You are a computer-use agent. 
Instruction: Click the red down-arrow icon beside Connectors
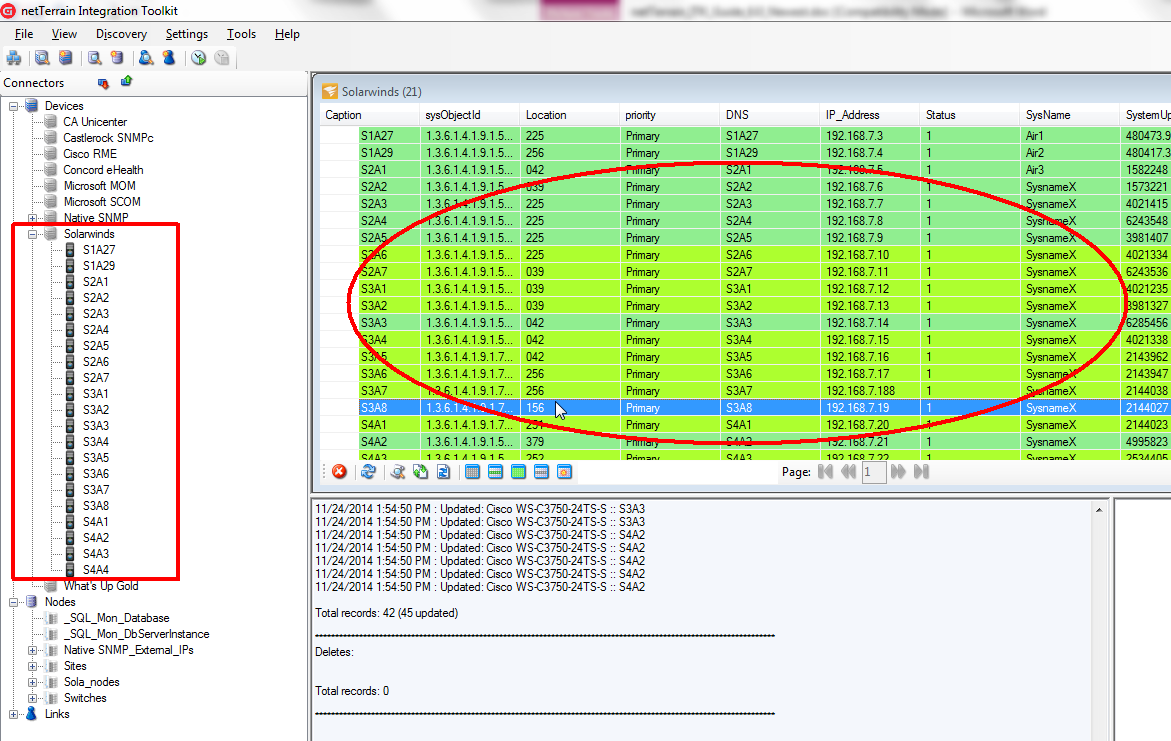tap(103, 83)
